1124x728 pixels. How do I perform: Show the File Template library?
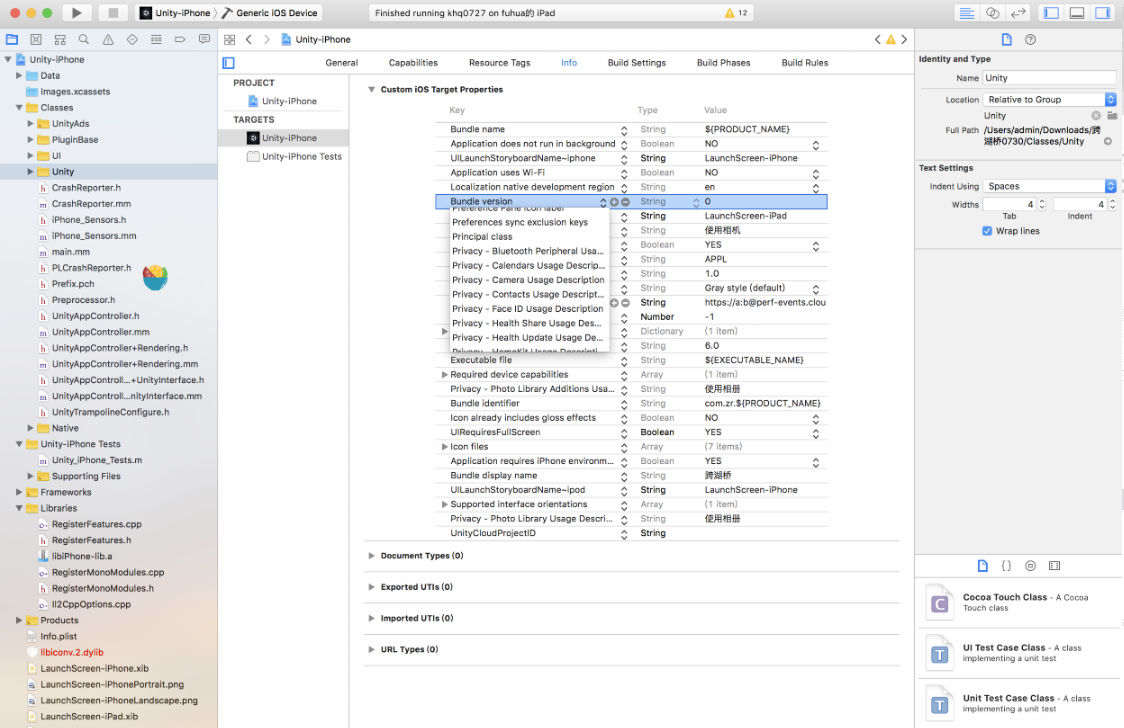pos(982,565)
